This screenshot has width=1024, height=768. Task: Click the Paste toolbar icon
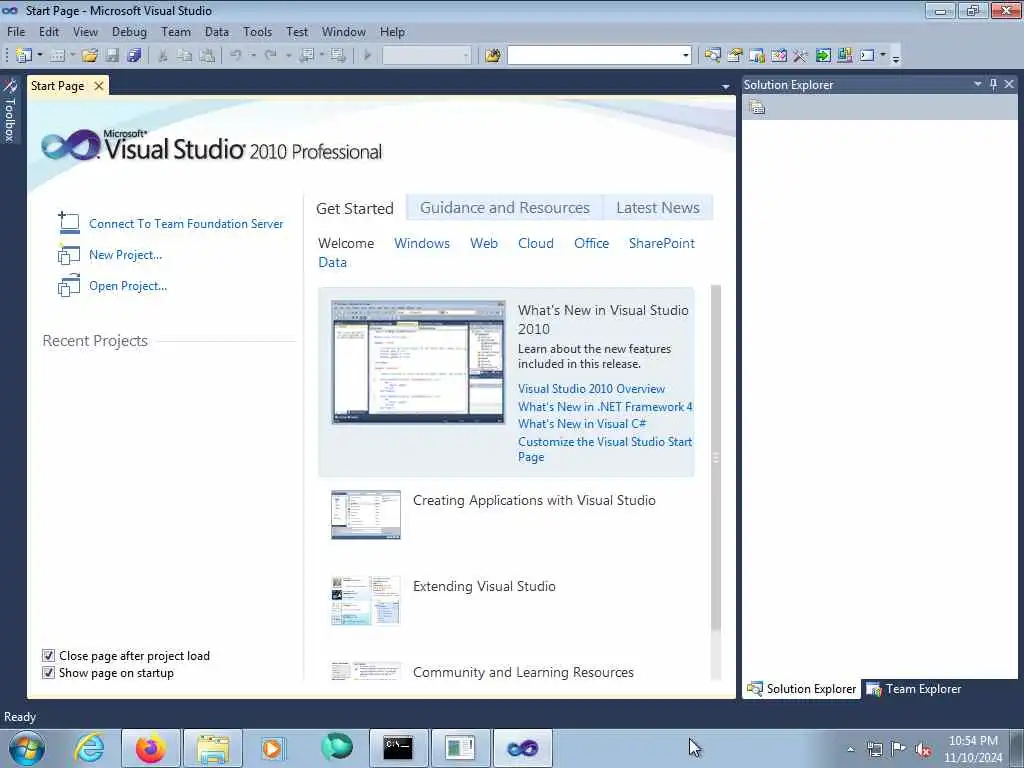click(x=207, y=56)
